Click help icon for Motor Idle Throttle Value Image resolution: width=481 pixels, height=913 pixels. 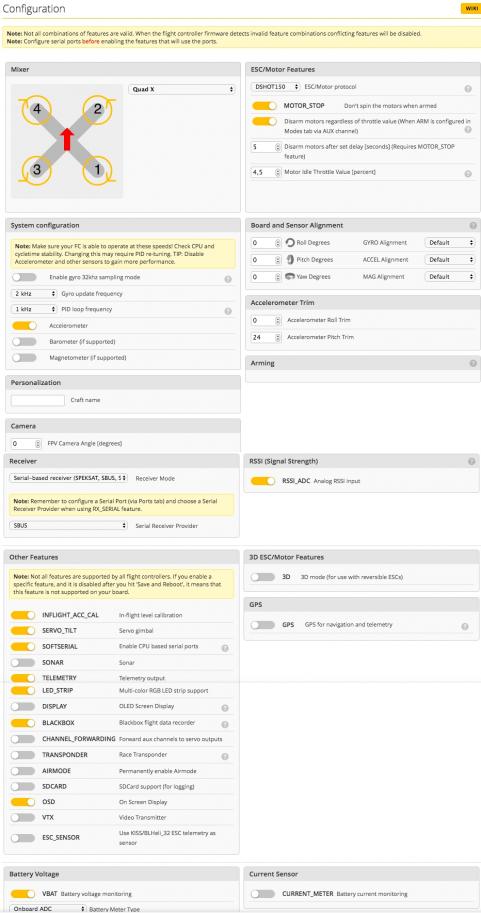(x=468, y=174)
